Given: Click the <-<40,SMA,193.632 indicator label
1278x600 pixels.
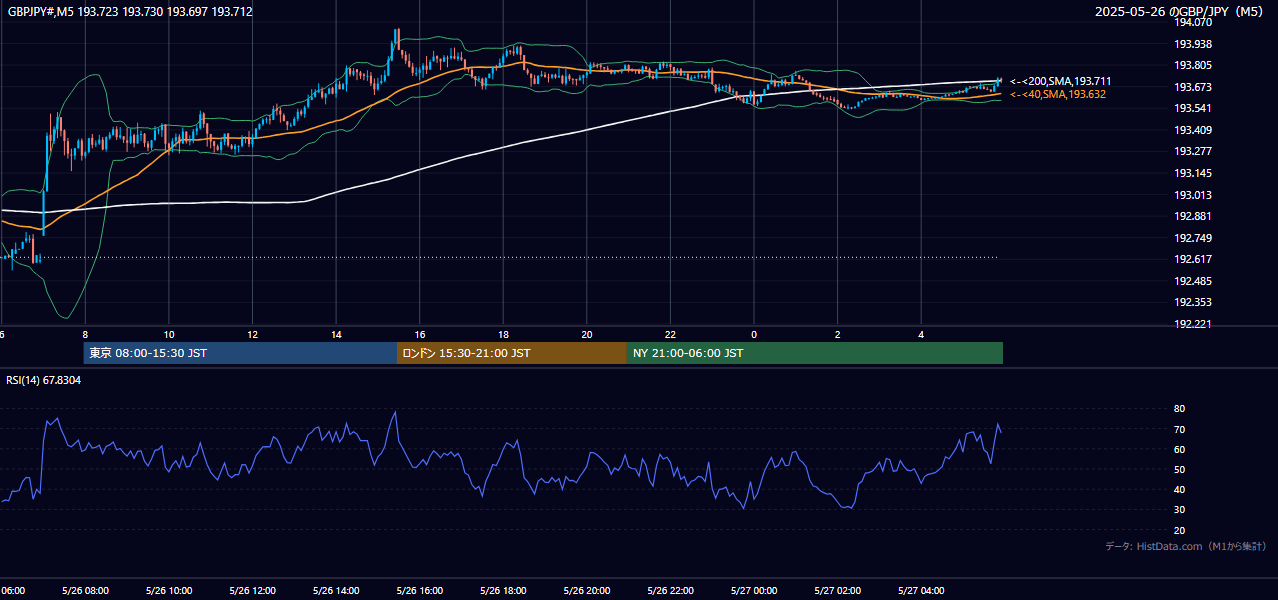Looking at the screenshot, I should click(x=1057, y=94).
